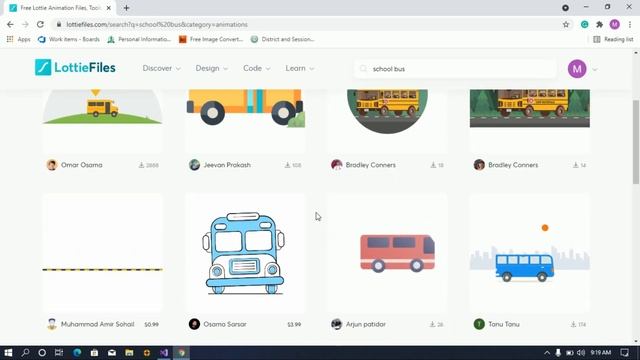Open the purple M profile avatar

[x=577, y=69]
